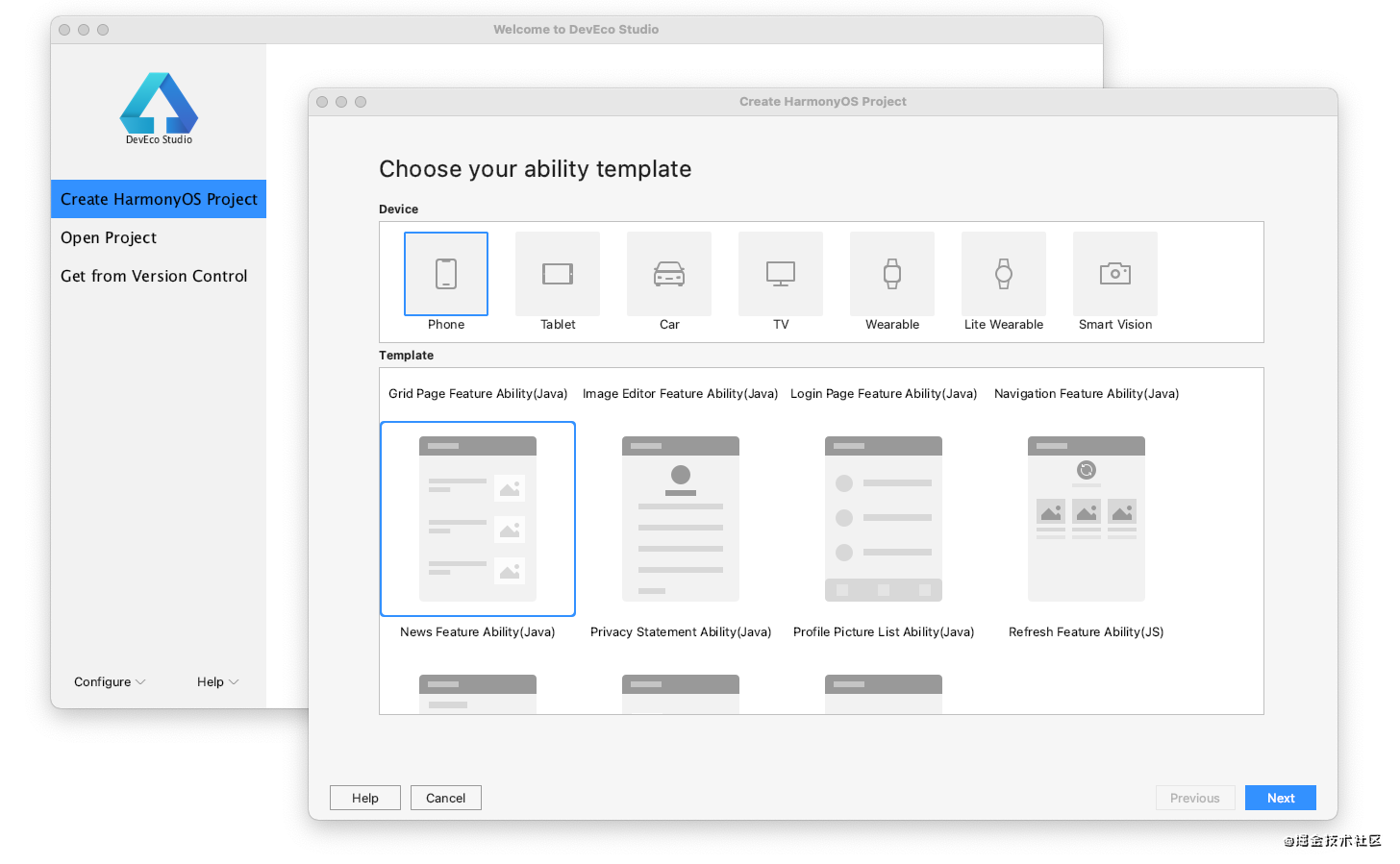
Task: Click the Profile Picture List Ability(Java) caption
Action: (x=884, y=632)
